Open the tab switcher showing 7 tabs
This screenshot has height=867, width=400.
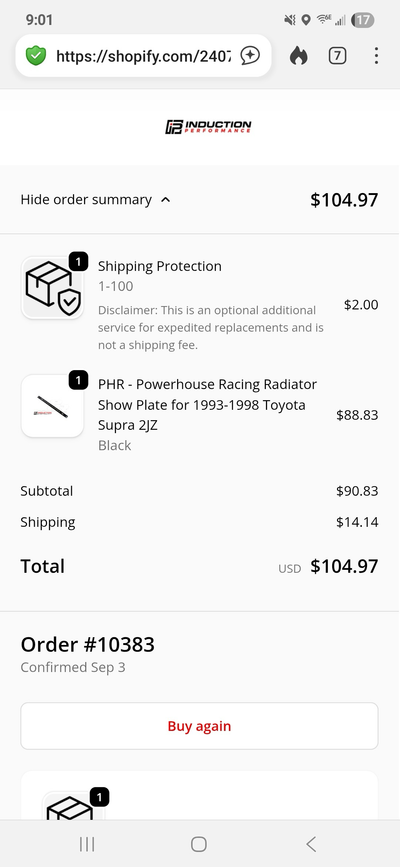click(337, 55)
